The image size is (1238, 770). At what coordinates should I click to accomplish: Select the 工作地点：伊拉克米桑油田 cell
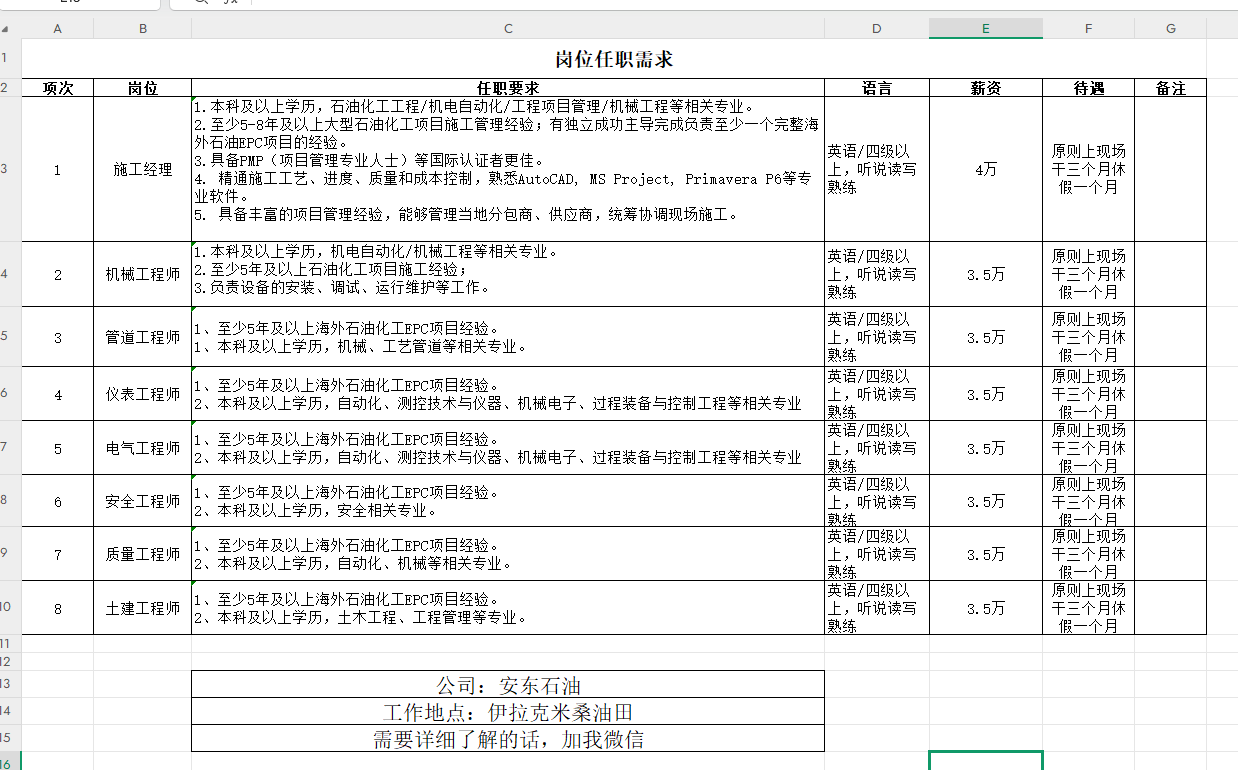pos(507,713)
